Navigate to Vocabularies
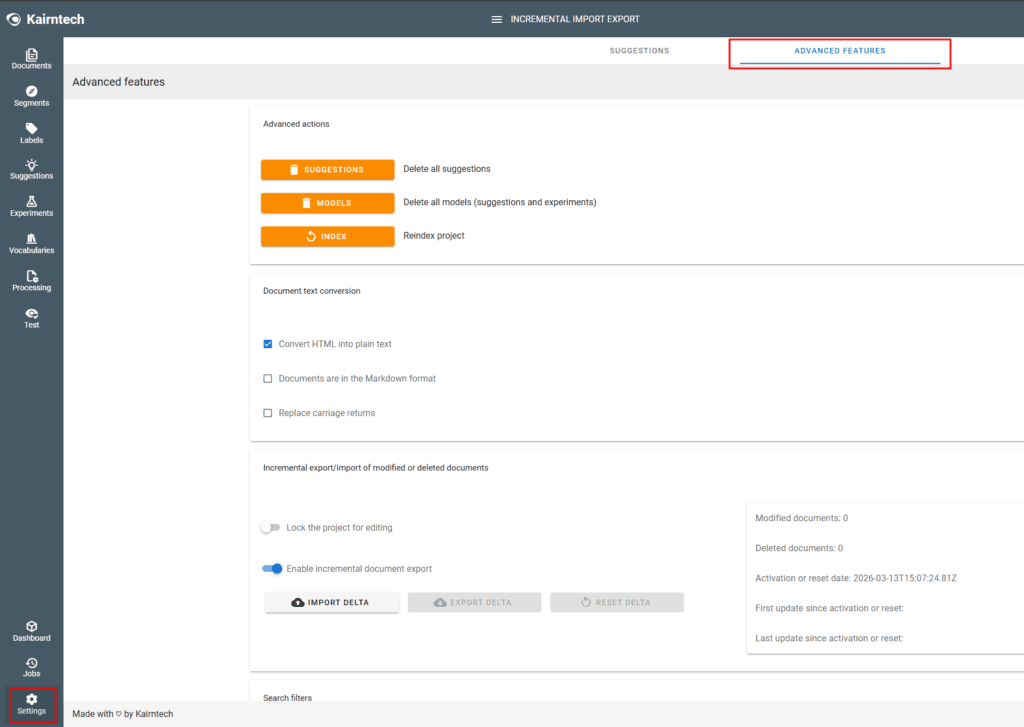 [31, 243]
